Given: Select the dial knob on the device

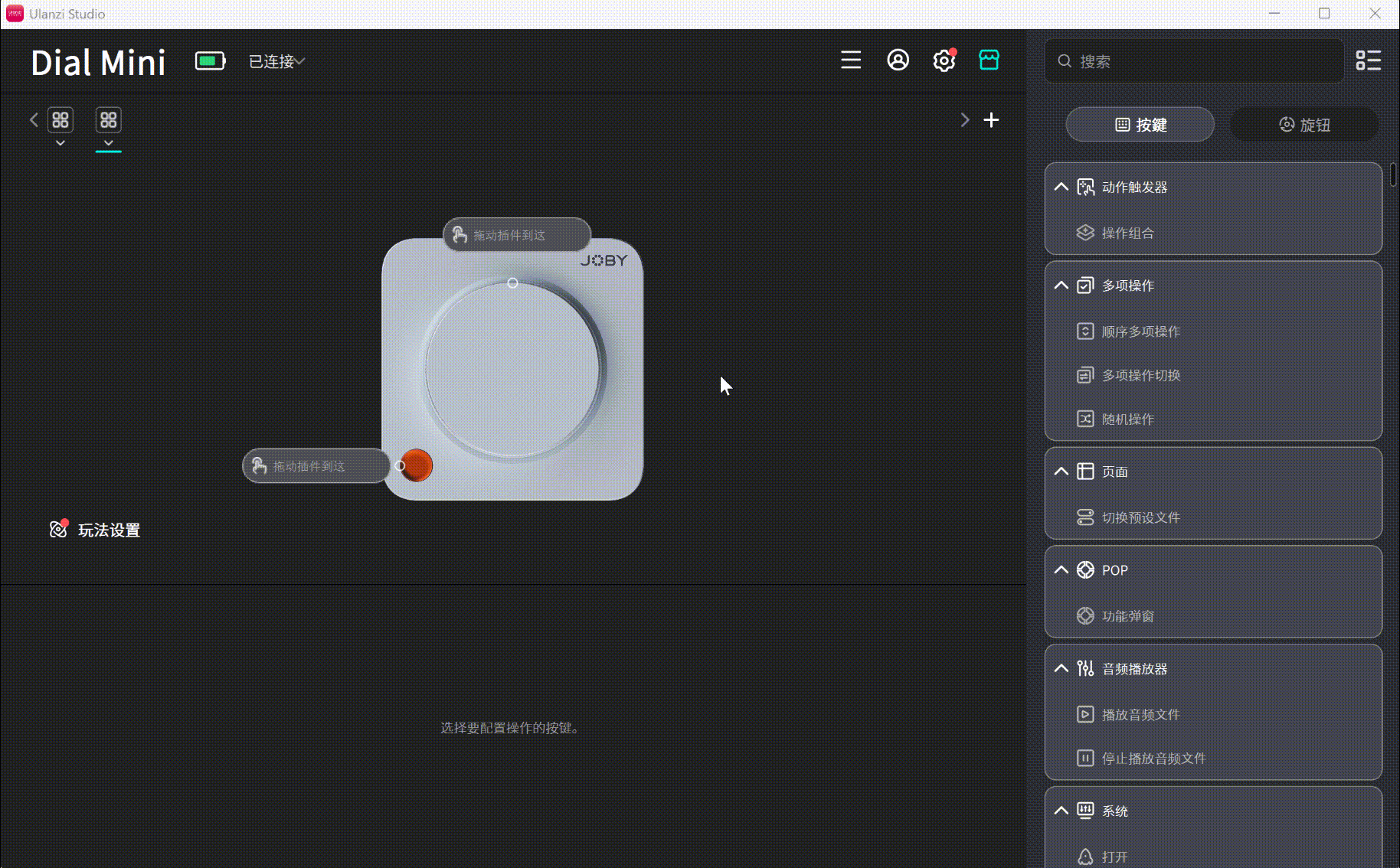Looking at the screenshot, I should pos(512,370).
